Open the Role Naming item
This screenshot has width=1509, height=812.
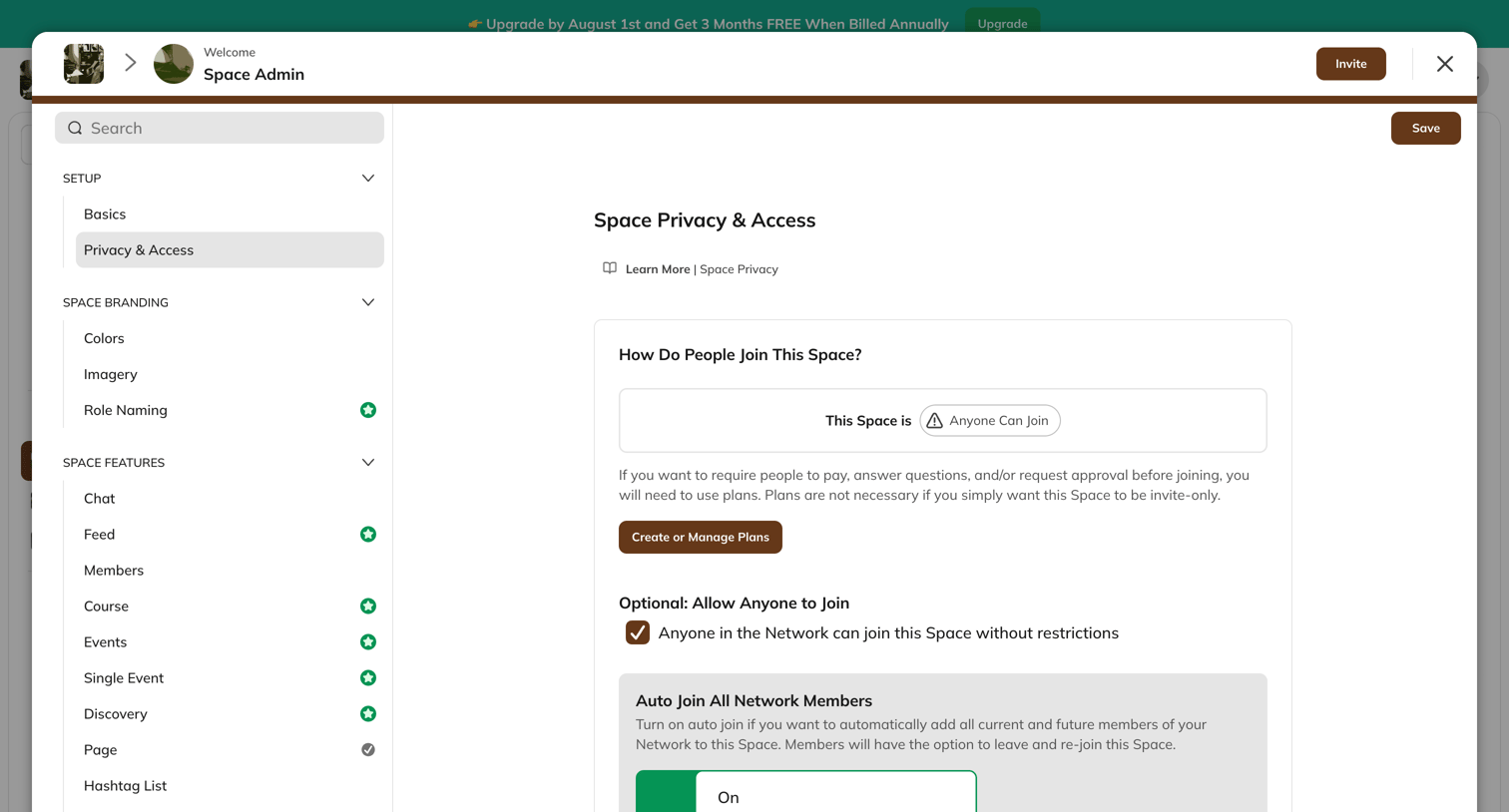(x=230, y=410)
